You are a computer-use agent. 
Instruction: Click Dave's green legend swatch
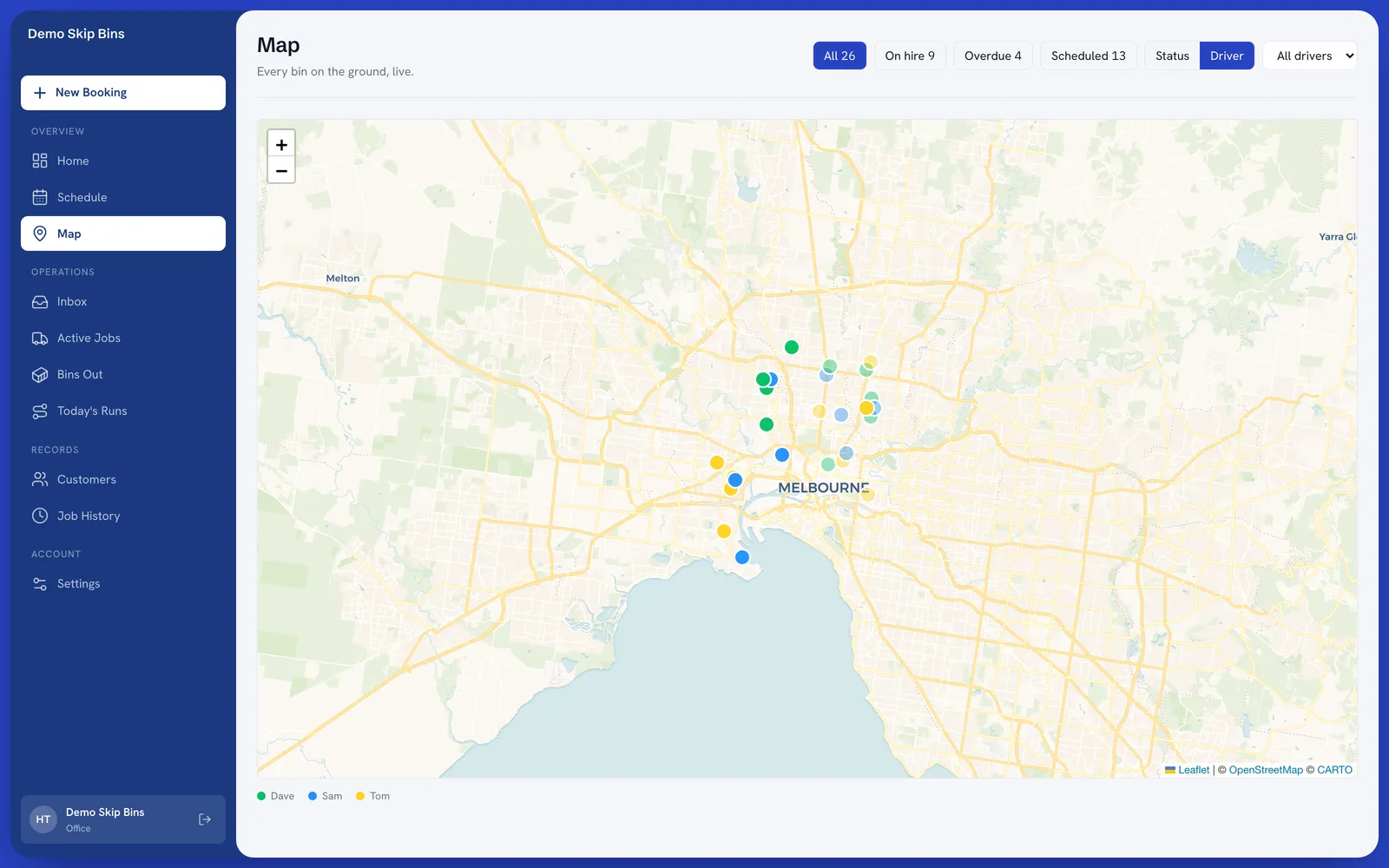261,796
